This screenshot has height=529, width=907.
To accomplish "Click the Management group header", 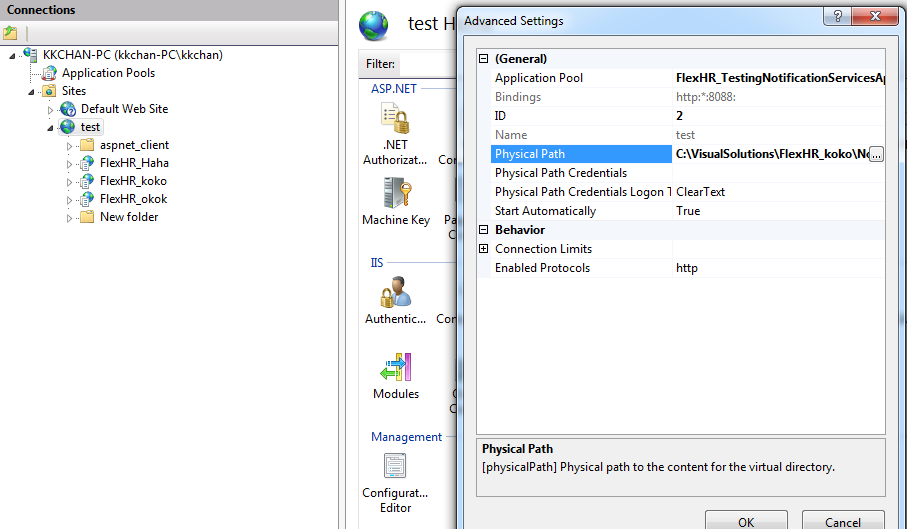I will (x=406, y=437).
